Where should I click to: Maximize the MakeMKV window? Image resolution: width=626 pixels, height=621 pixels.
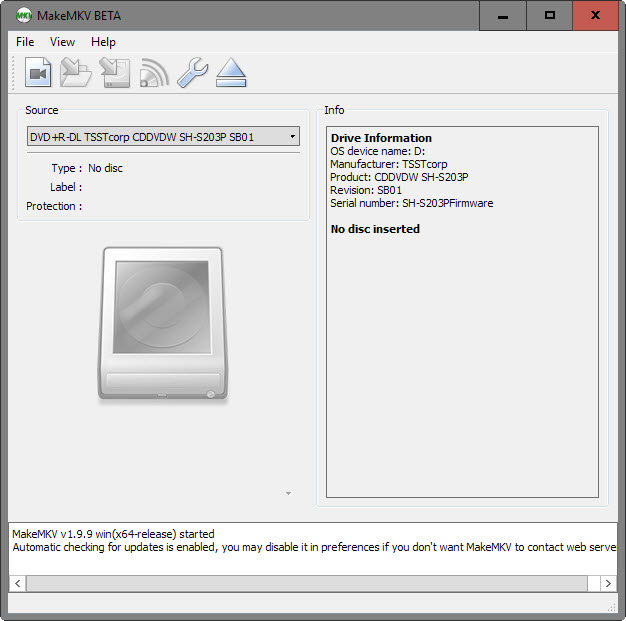pos(550,16)
